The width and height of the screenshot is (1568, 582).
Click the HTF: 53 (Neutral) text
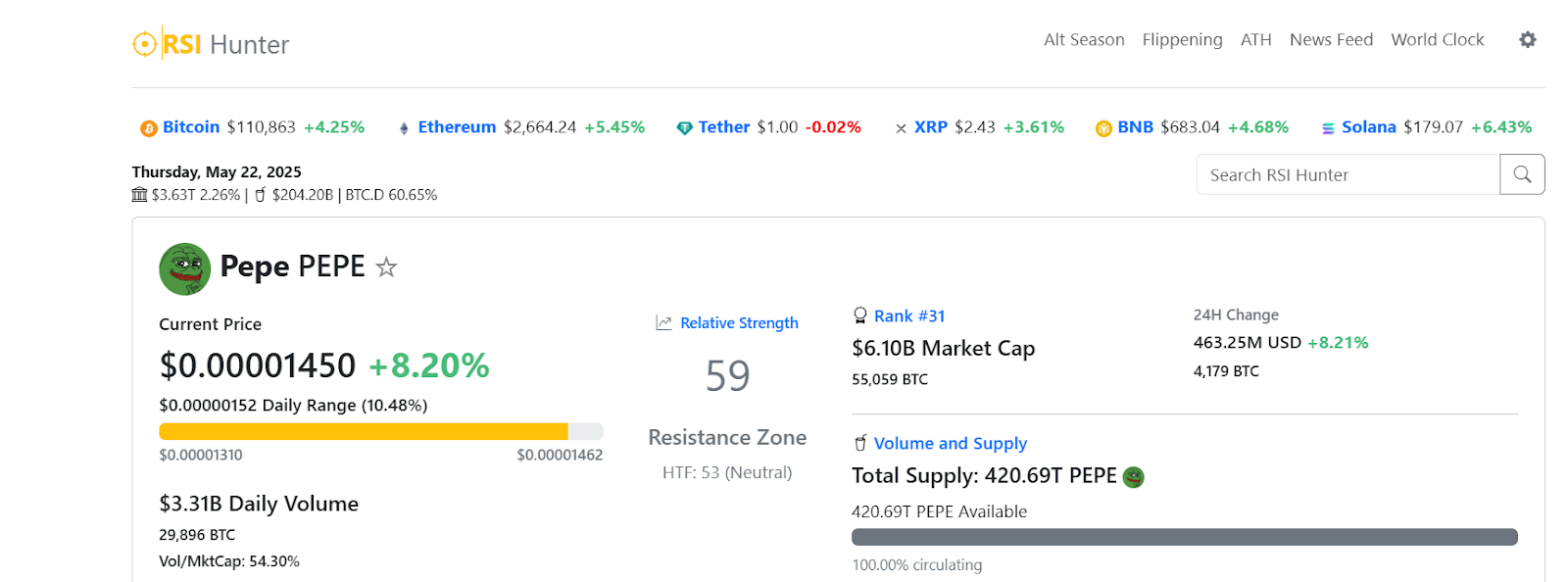click(x=727, y=472)
